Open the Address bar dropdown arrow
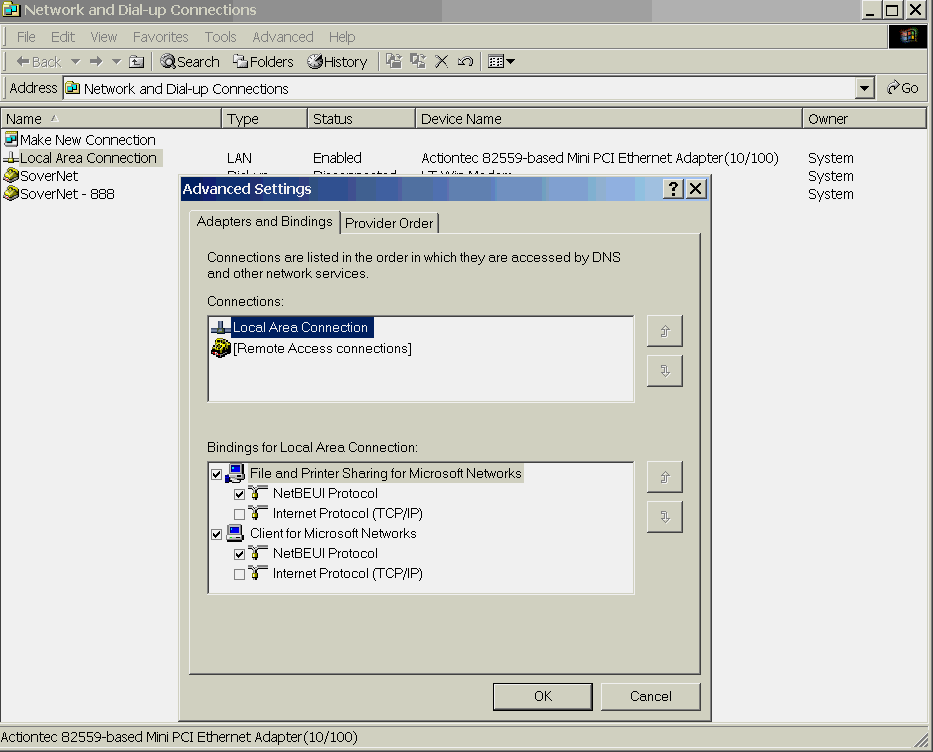 click(x=865, y=89)
